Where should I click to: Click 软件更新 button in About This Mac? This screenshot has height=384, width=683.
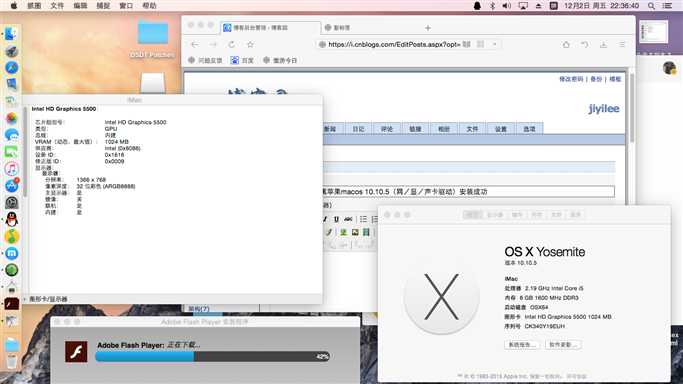[x=563, y=344]
